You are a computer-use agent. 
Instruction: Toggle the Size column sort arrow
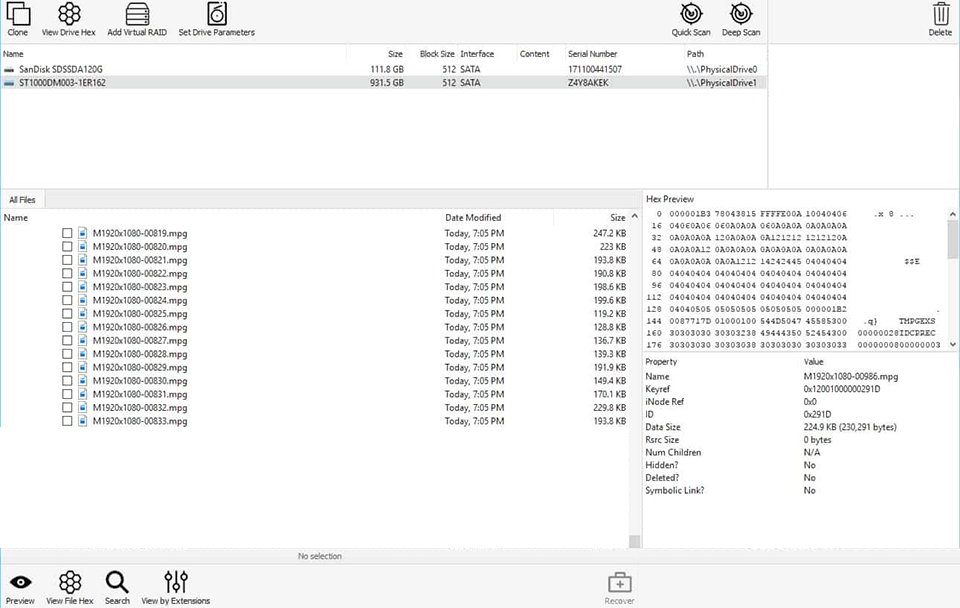tap(633, 217)
